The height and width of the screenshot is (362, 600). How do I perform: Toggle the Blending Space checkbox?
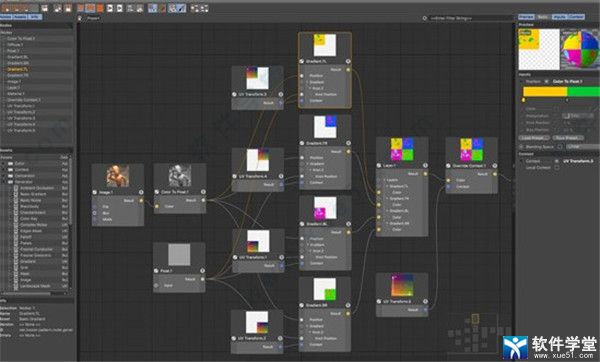point(560,147)
